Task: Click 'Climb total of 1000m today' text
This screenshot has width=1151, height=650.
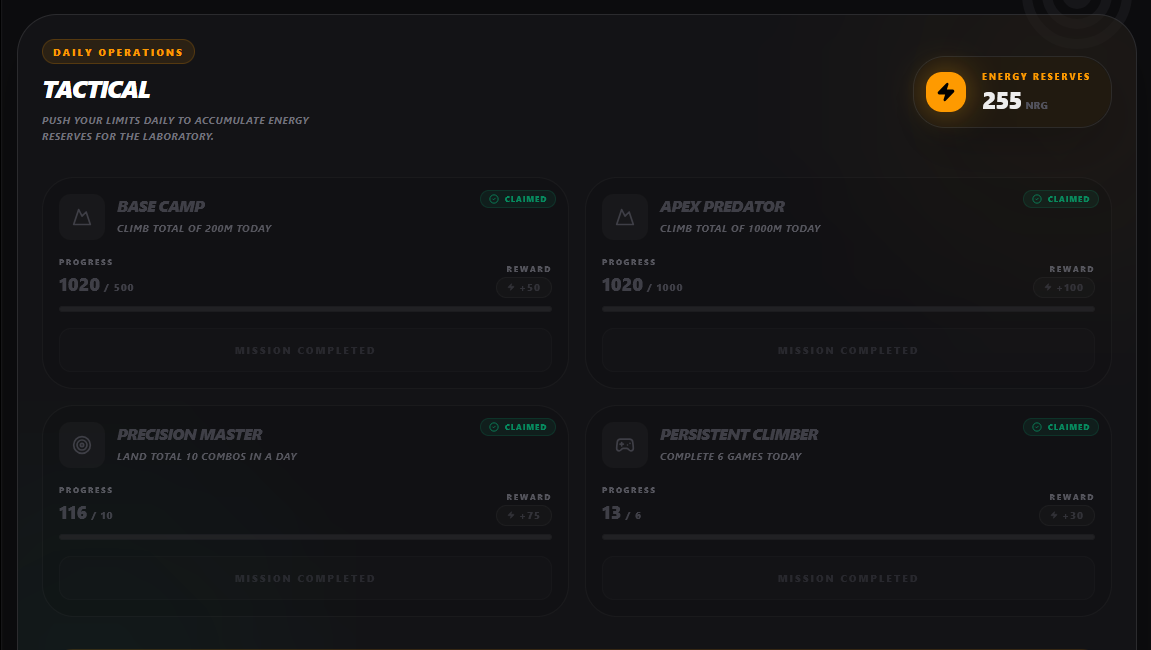Action: click(740, 228)
